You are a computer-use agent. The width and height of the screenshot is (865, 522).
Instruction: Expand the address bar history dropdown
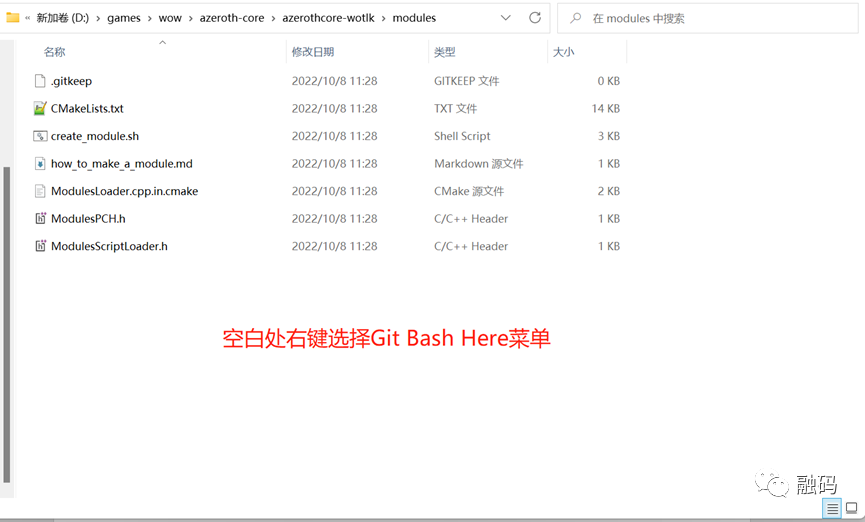pyautogui.click(x=506, y=18)
